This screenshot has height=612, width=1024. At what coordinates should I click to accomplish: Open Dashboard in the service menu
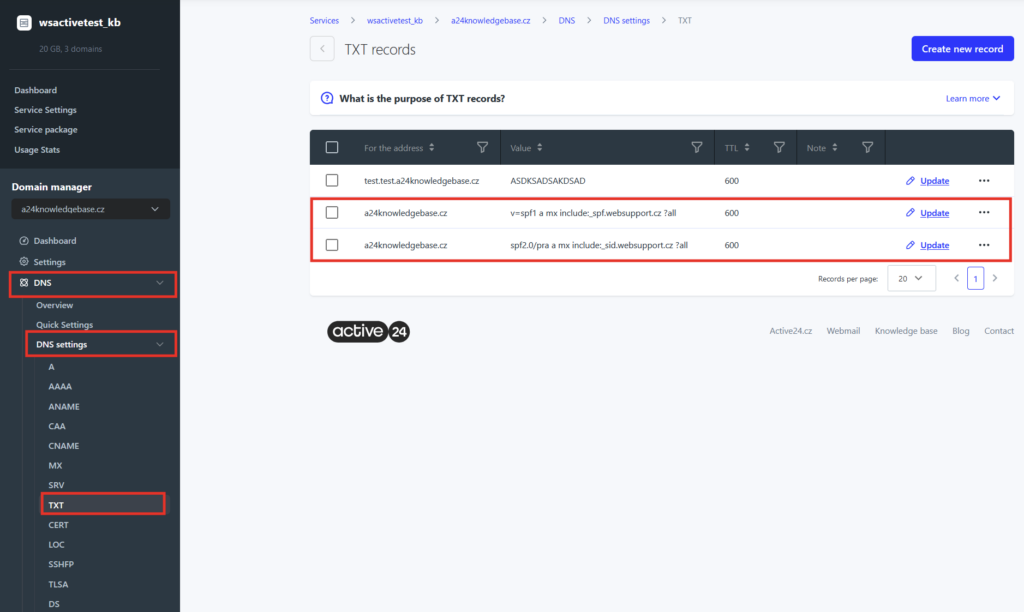click(35, 90)
